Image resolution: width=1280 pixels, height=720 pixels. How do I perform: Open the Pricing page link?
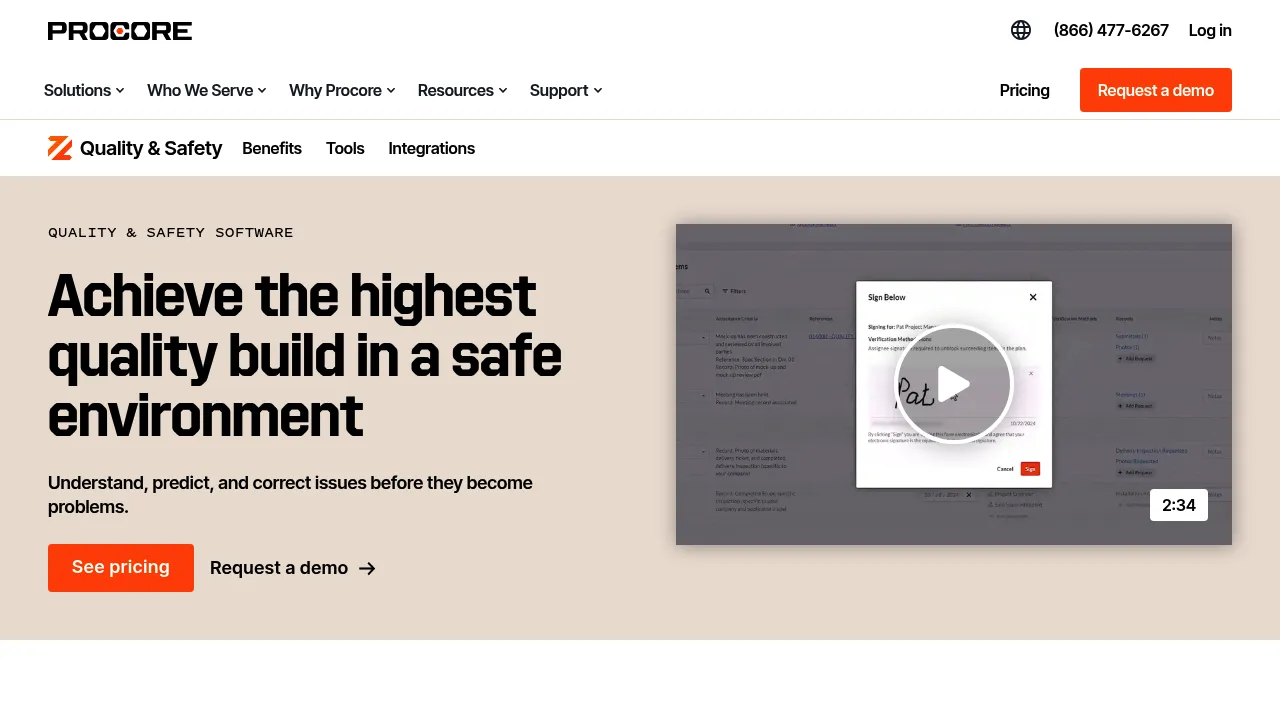coord(1025,90)
